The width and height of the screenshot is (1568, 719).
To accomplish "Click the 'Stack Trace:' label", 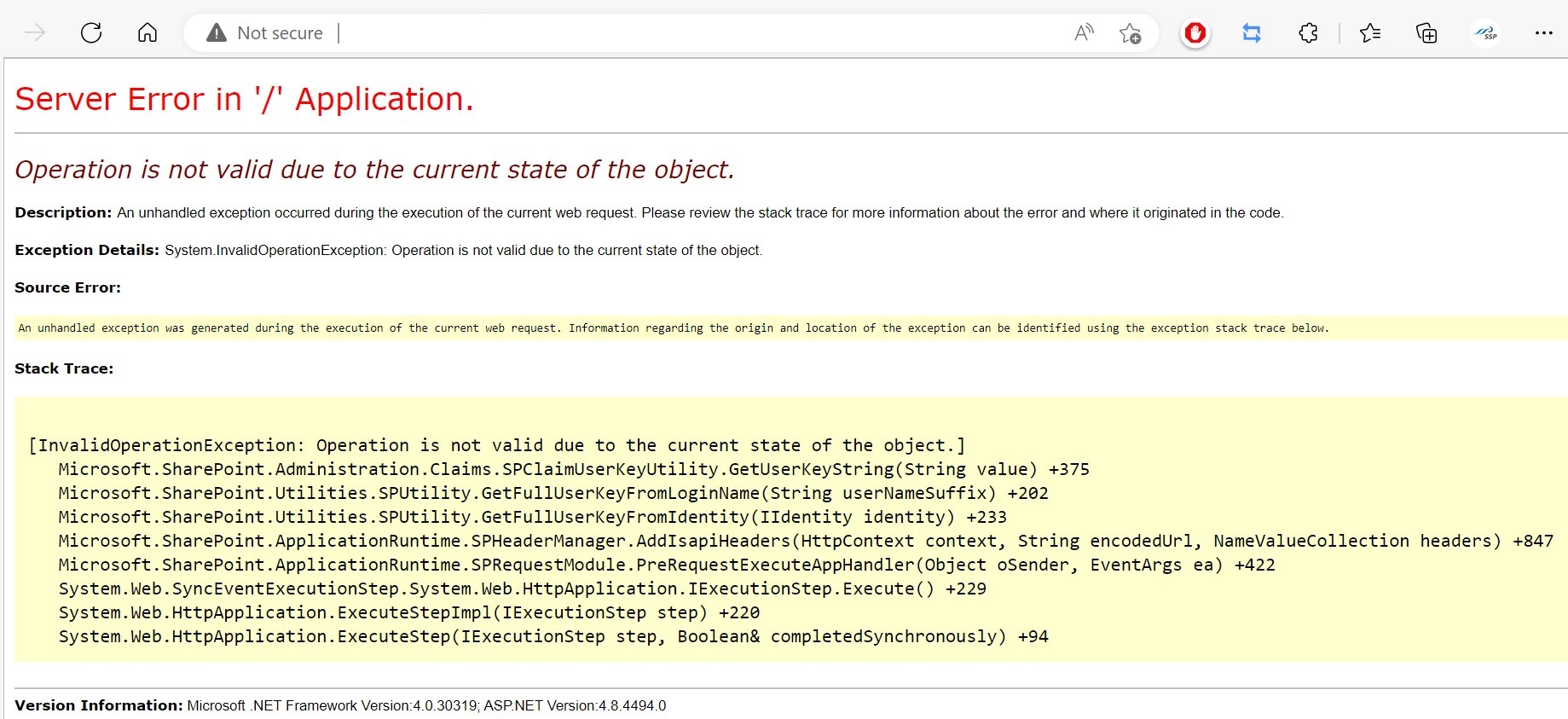I will pos(64,368).
